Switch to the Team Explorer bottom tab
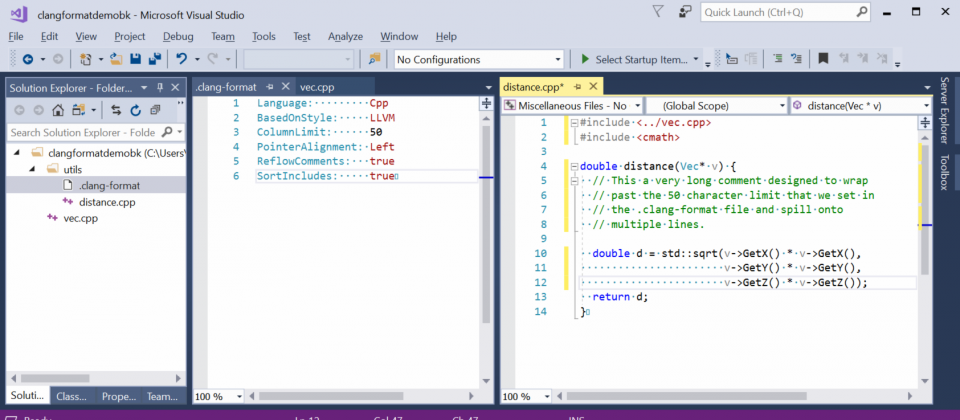The width and height of the screenshot is (960, 420). [162, 396]
